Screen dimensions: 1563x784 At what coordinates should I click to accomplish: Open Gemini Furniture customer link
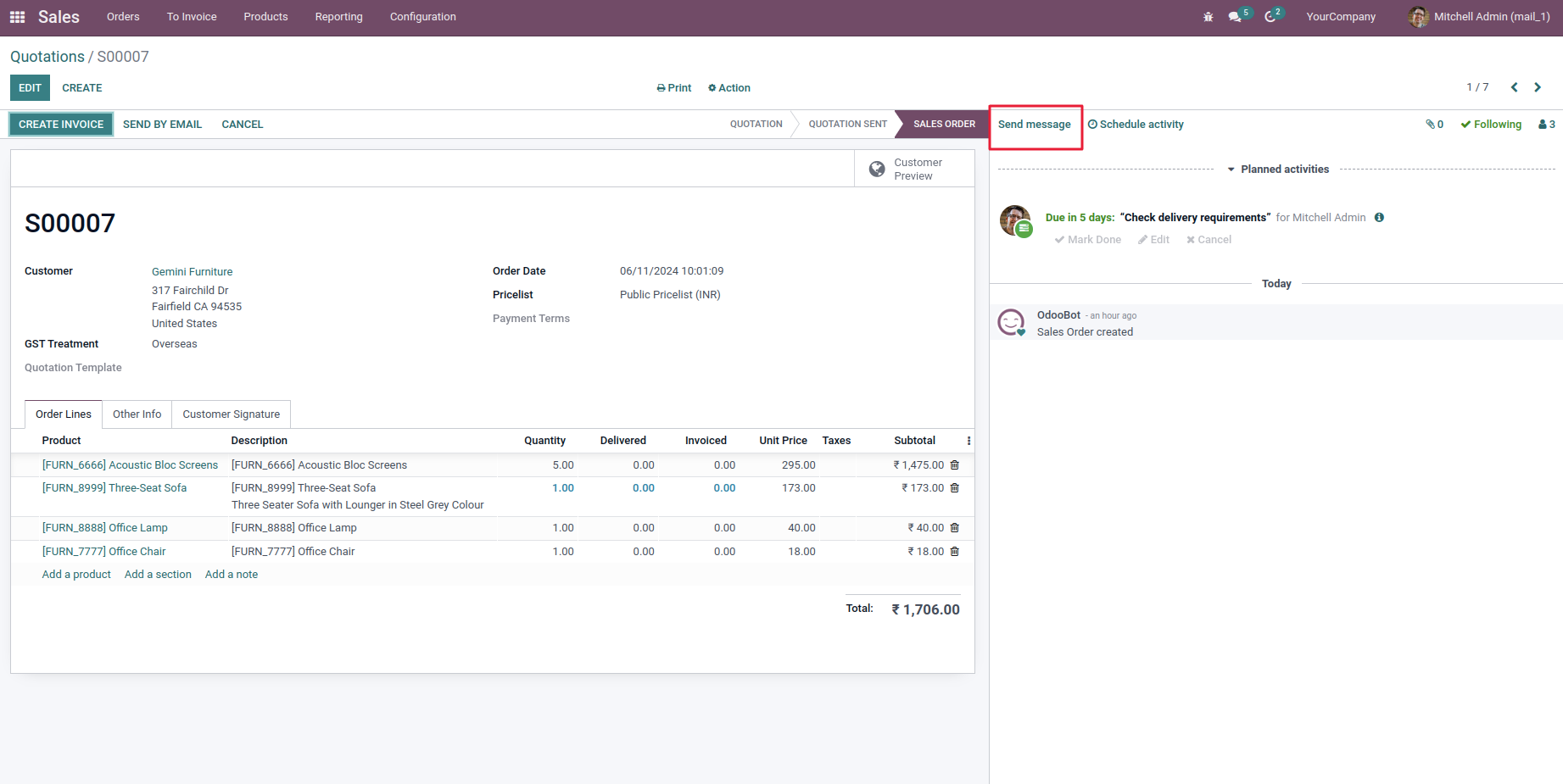pos(192,272)
